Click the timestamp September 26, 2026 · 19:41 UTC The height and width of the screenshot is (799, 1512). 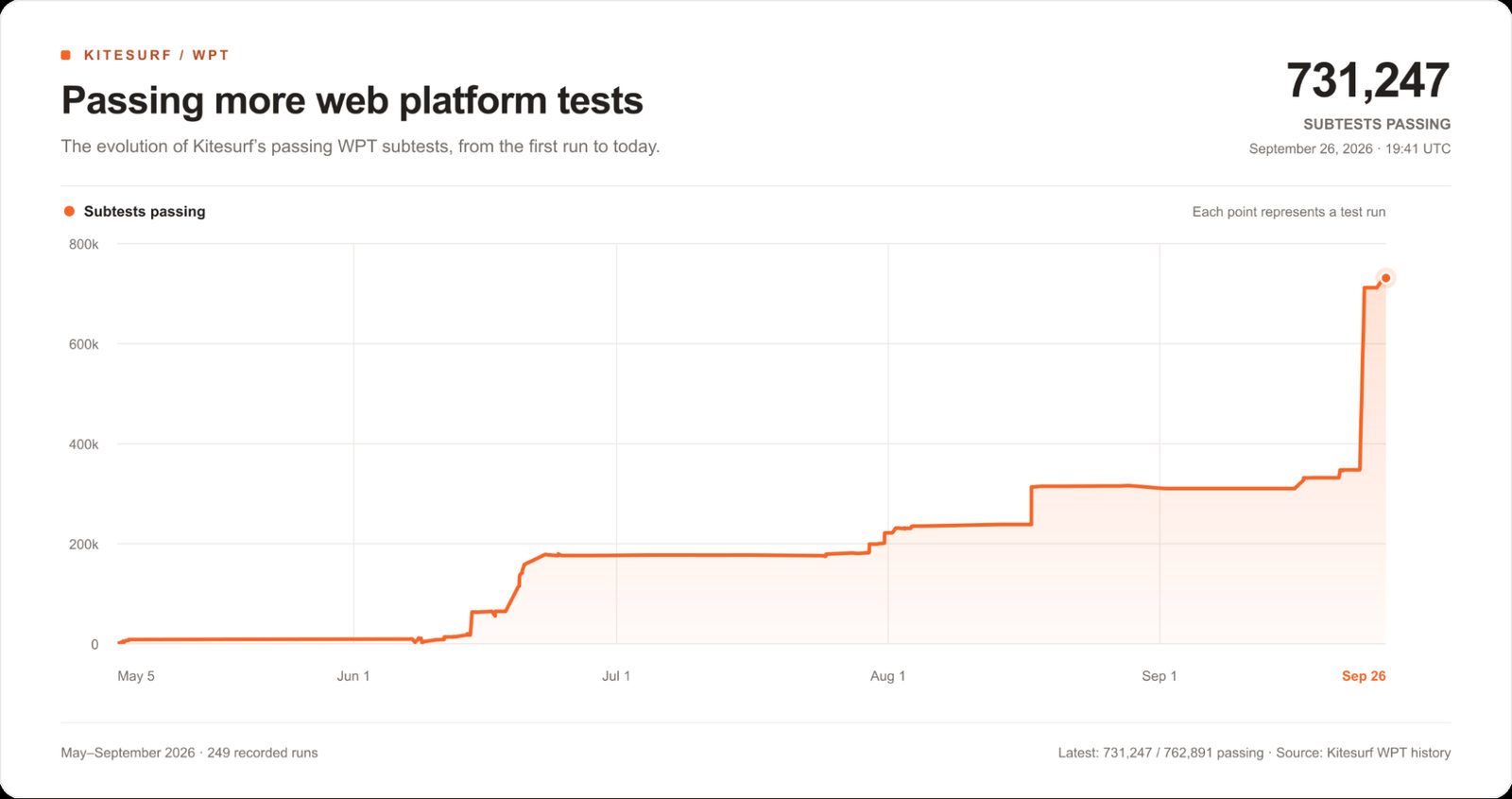pos(1349,148)
